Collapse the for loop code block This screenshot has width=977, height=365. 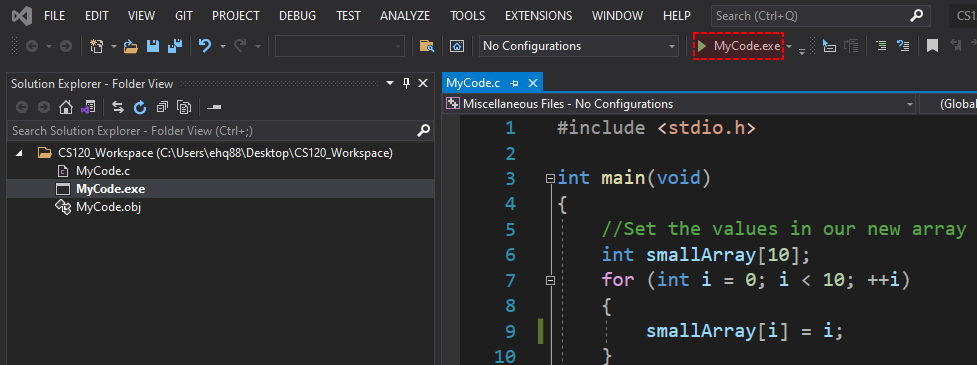coord(550,281)
